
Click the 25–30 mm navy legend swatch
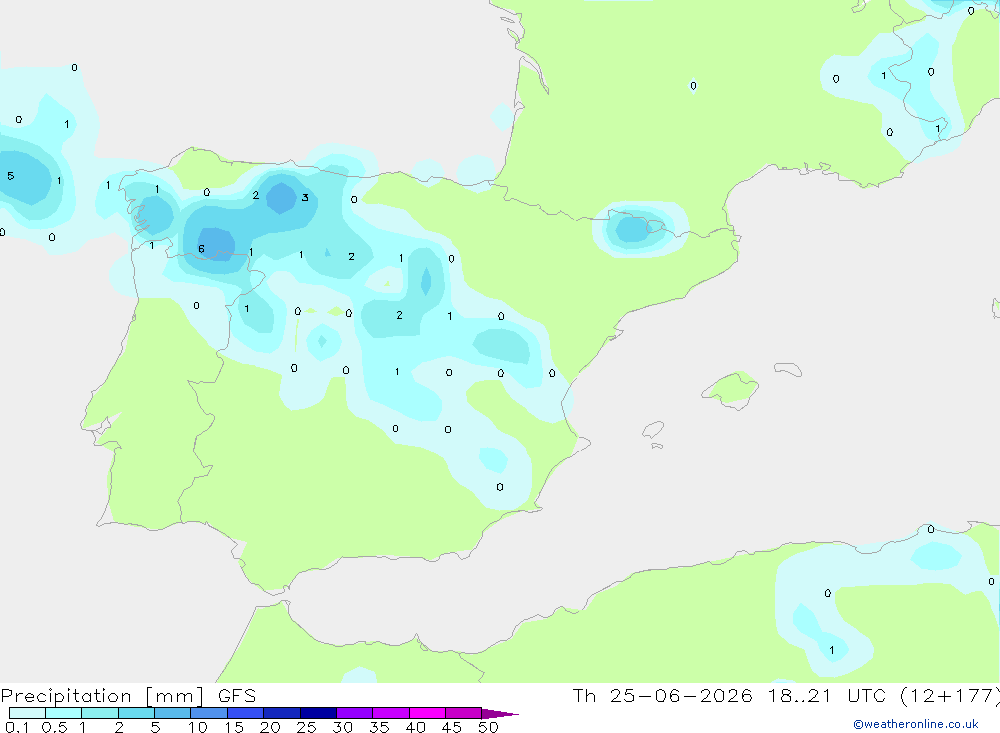[318, 713]
